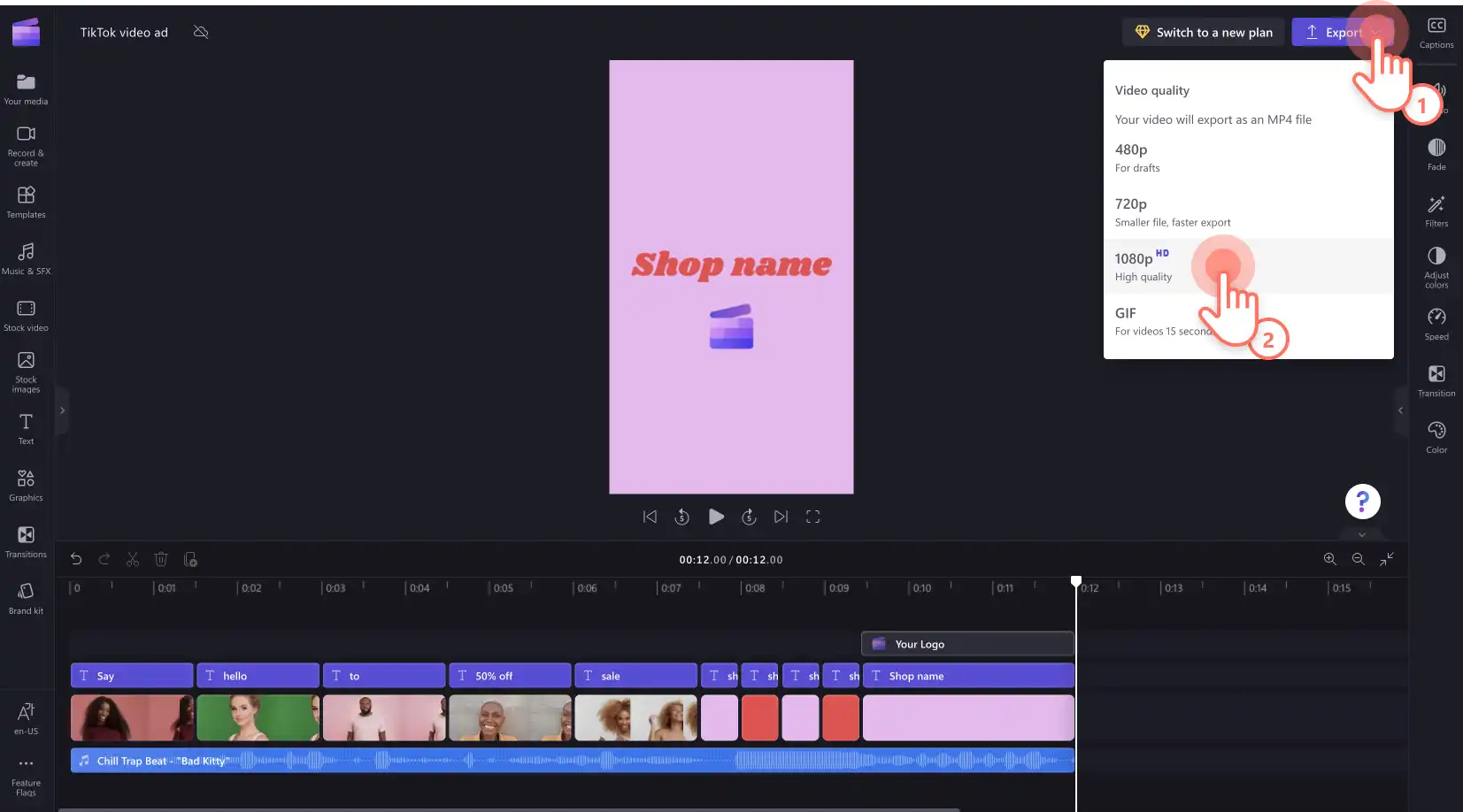Open the Your media panel
Screen dimensions: 1463x812
tap(26, 89)
